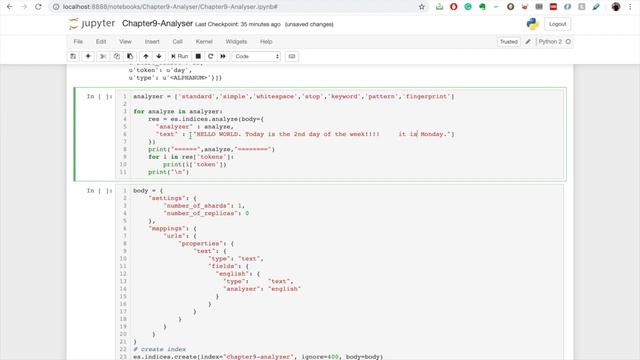Click the green download extension icon
Image resolution: width=640 pixels, height=360 pixels.
(439, 7)
